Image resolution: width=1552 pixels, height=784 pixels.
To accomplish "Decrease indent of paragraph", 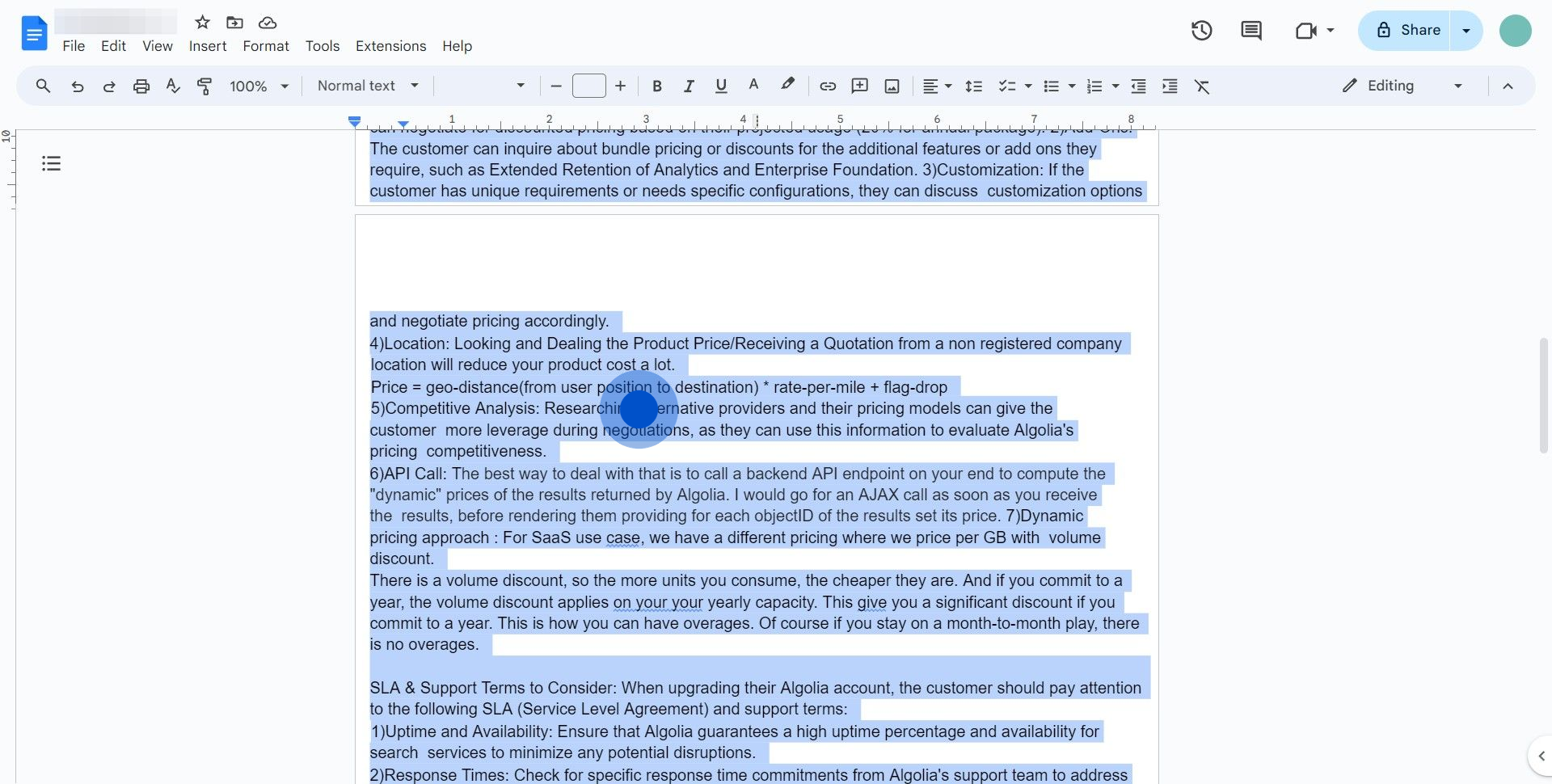I will 1138,86.
